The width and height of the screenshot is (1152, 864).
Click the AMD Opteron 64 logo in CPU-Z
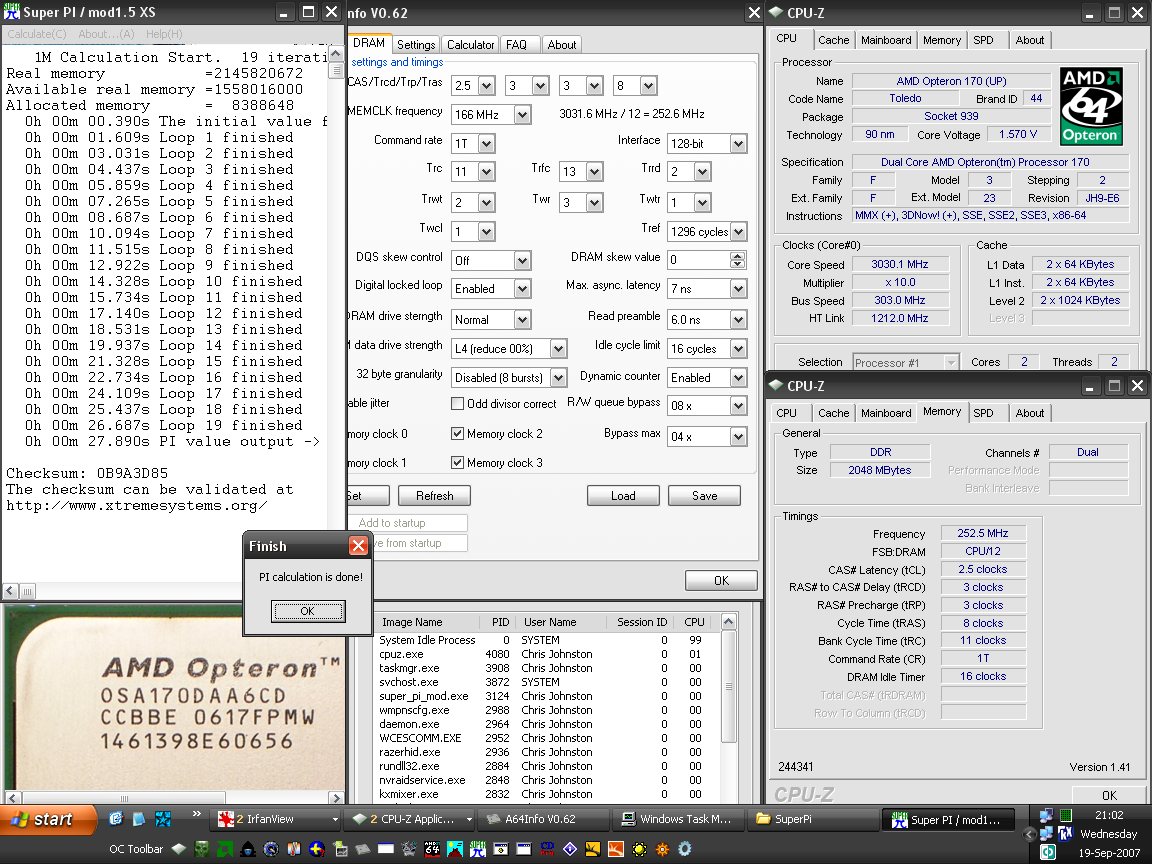pos(1092,106)
